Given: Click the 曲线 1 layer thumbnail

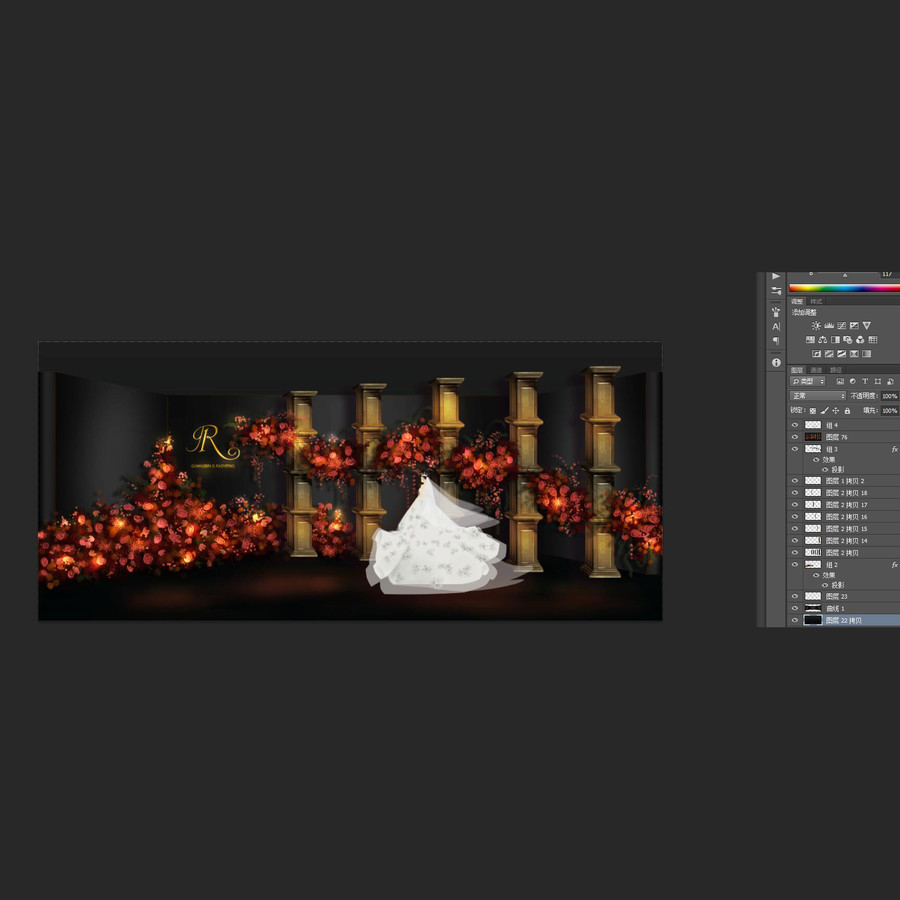Looking at the screenshot, I should (813, 608).
